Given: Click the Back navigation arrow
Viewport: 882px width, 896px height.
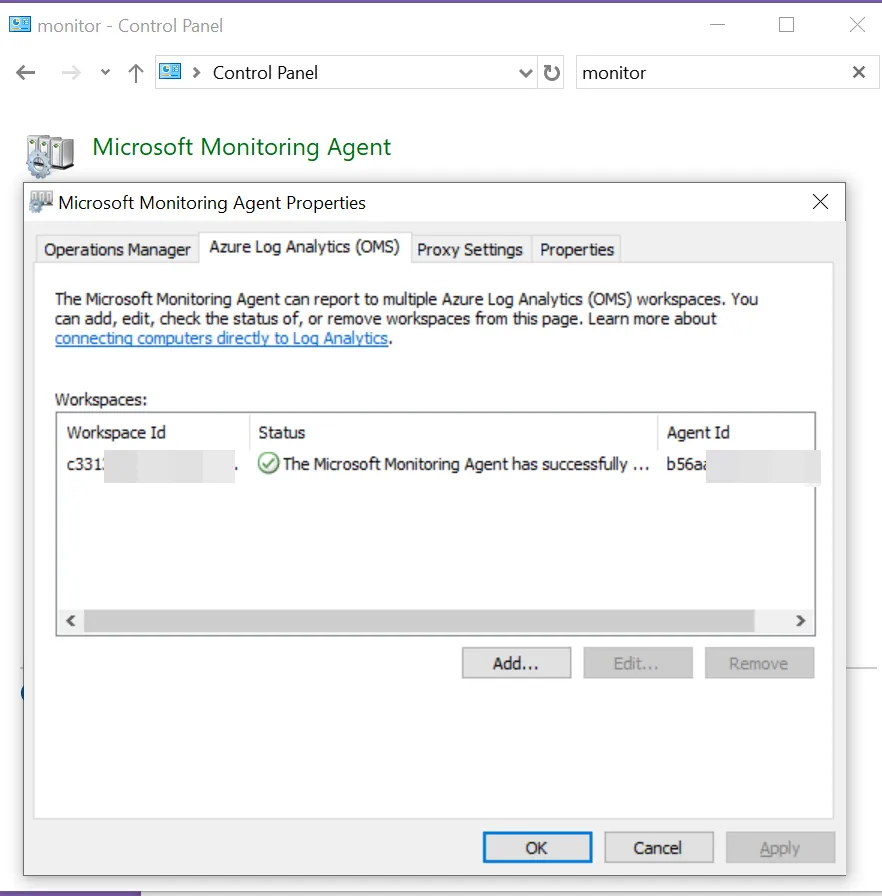Looking at the screenshot, I should coord(27,73).
